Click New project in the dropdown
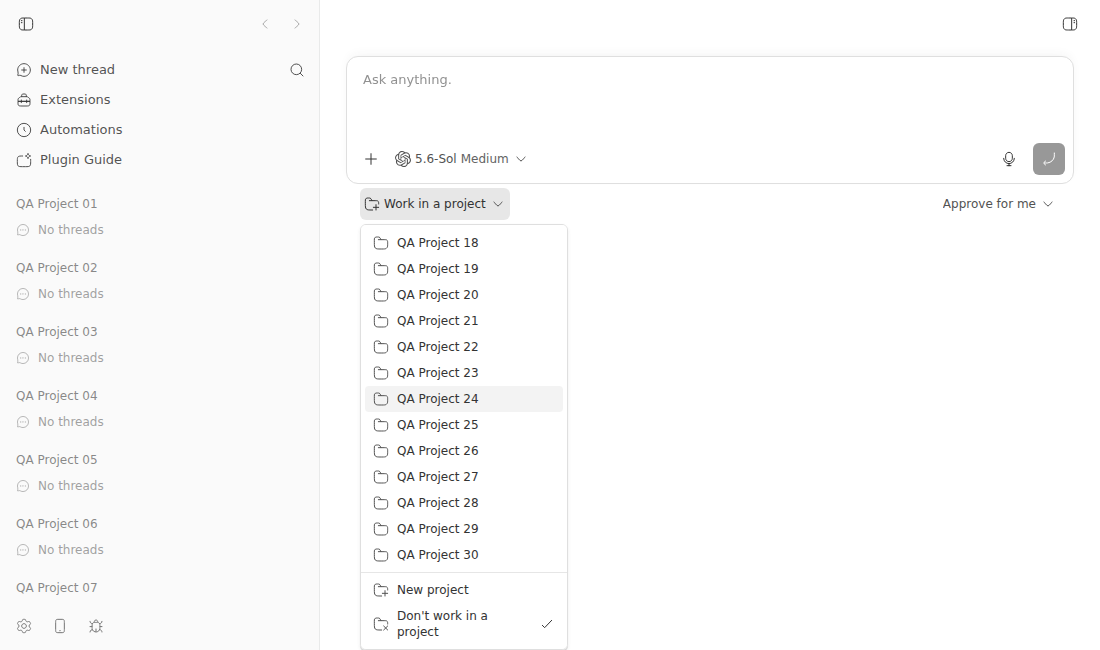Screen dimensions: 1100x650 pos(464,590)
